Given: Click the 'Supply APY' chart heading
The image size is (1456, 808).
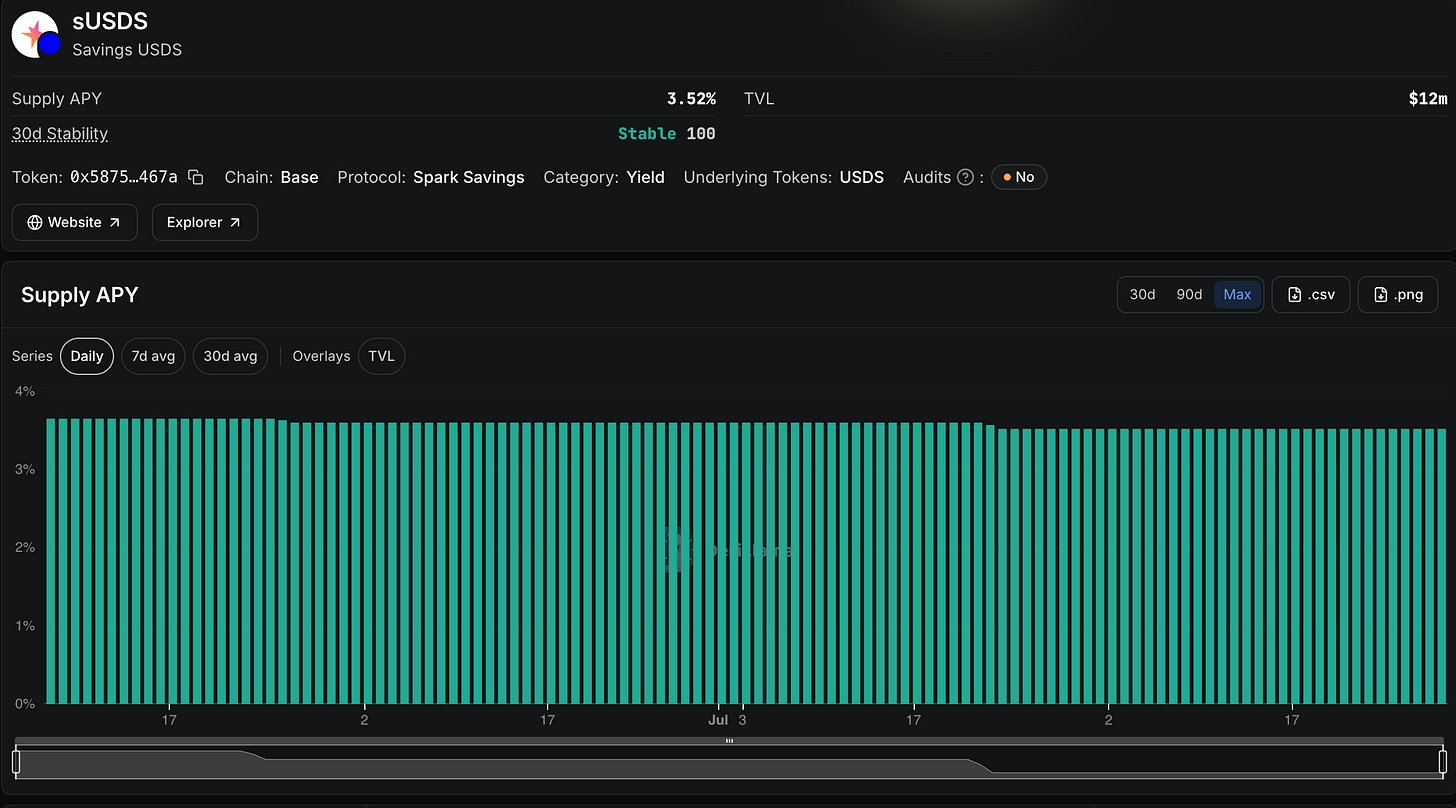Looking at the screenshot, I should pos(79,294).
